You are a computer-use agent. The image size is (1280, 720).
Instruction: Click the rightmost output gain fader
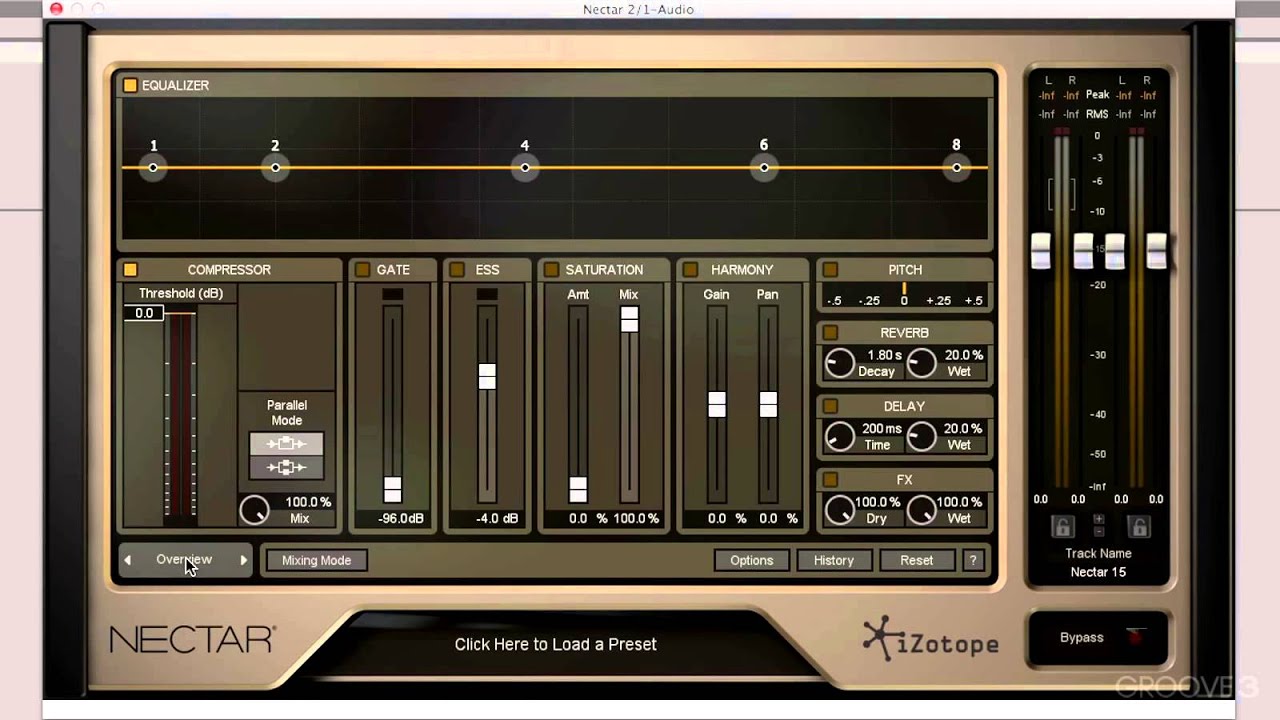tap(1157, 250)
